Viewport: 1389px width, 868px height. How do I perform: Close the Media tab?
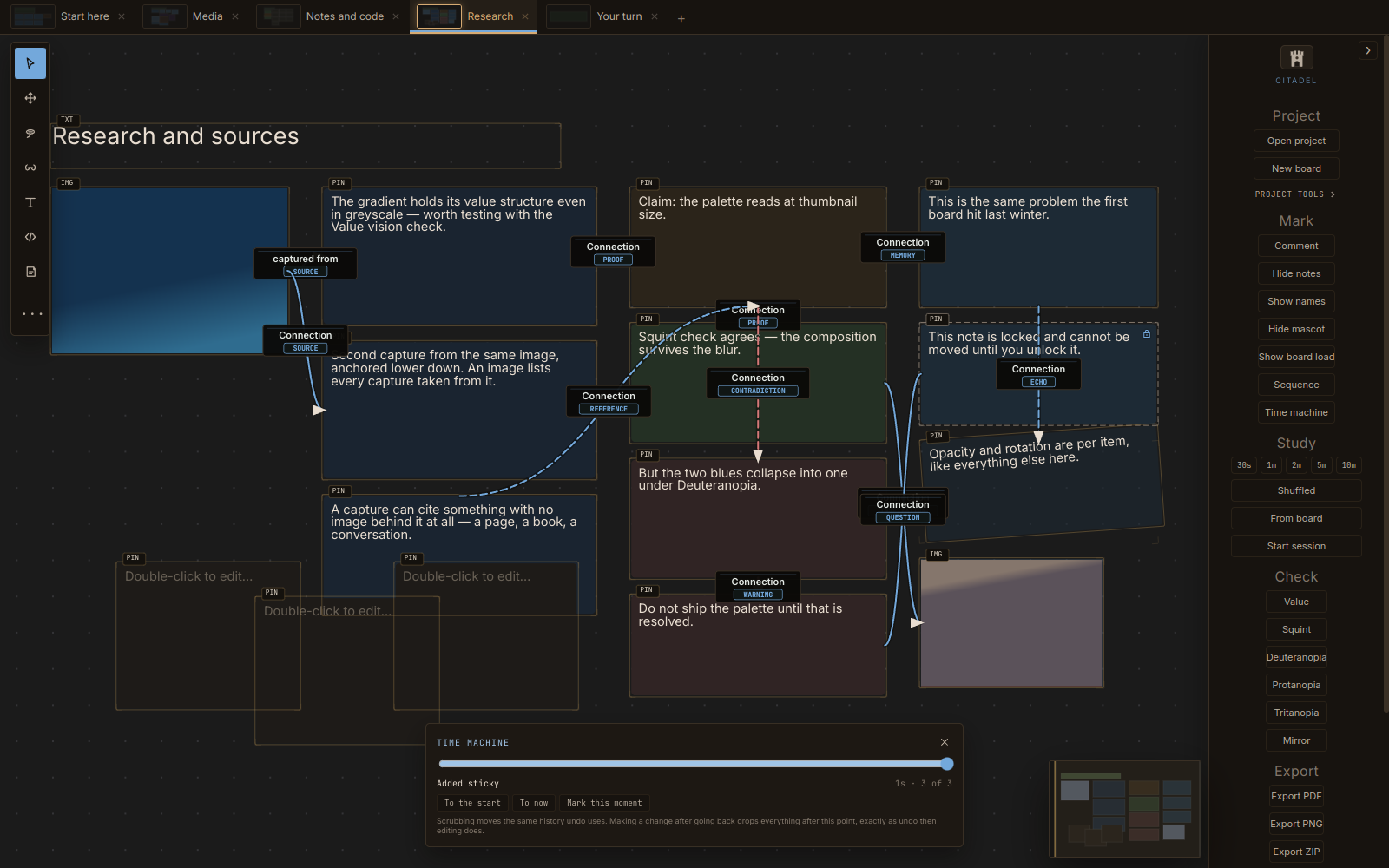pos(235,16)
